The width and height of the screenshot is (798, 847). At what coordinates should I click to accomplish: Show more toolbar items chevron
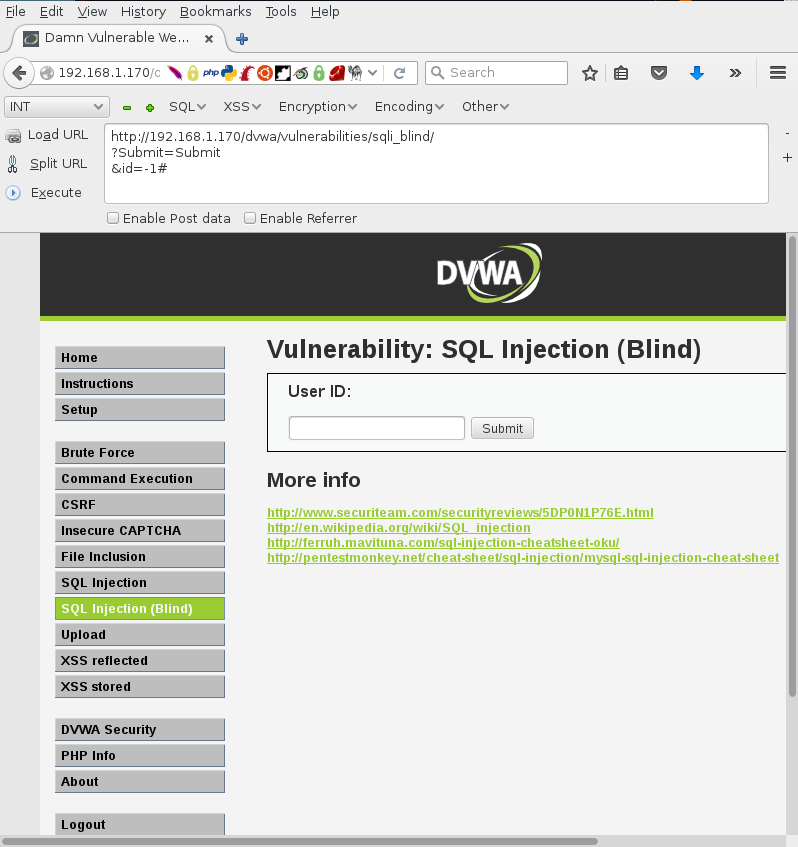(735, 73)
